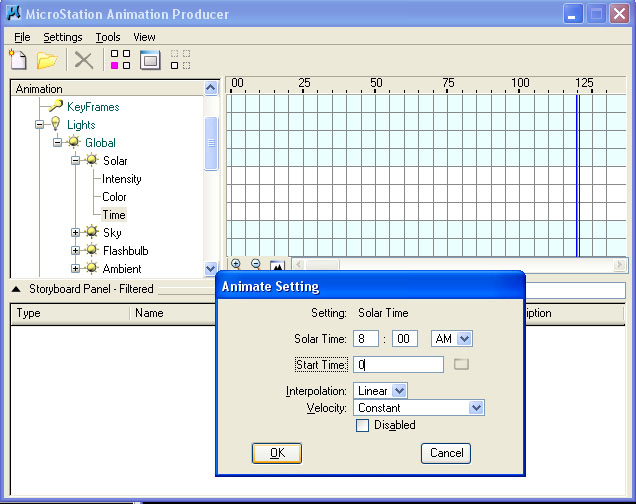
Task: Click the animation tree scrollbar thumb
Action: pyautogui.click(x=211, y=143)
